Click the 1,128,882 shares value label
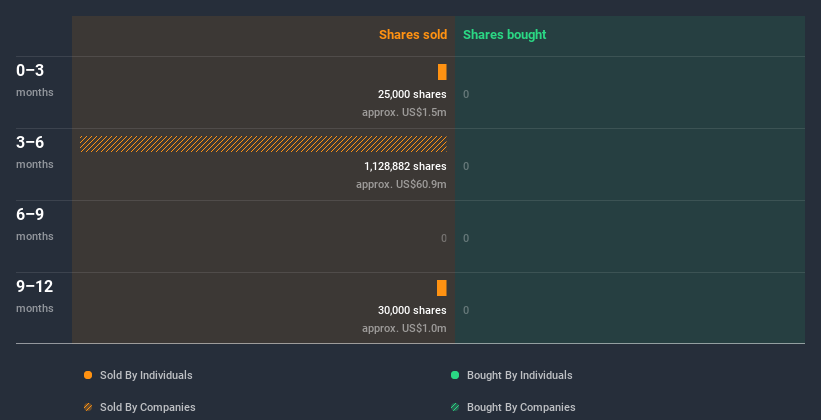Screen dimensions: 821x420 tap(405, 166)
